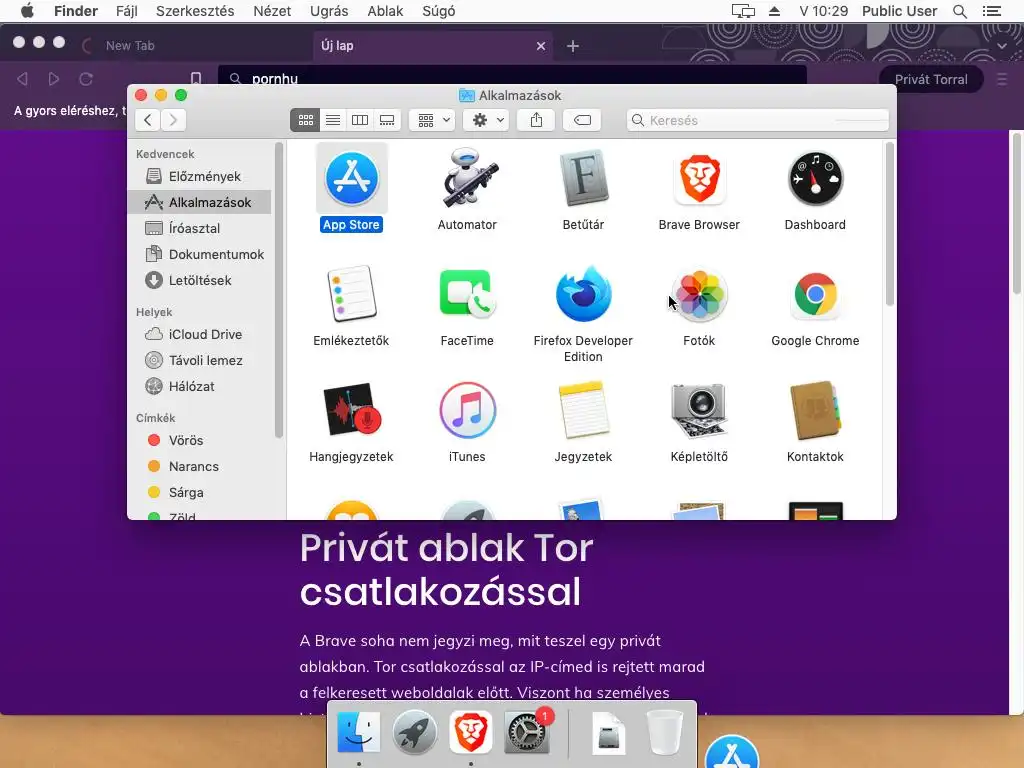Open Alkalmazások in Finder sidebar
The height and width of the screenshot is (768, 1024).
coord(200,202)
